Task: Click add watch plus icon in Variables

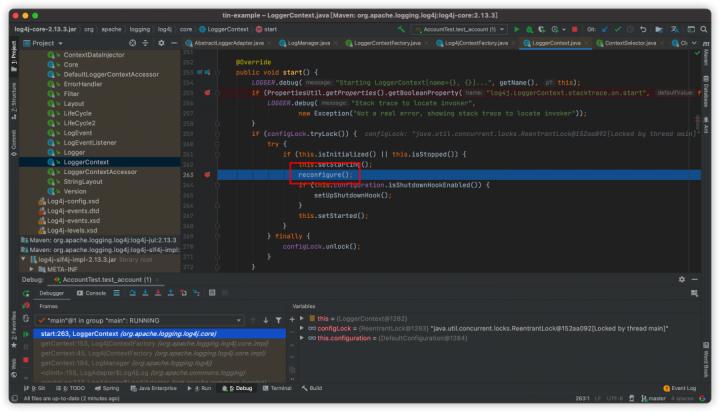Action: click(292, 319)
